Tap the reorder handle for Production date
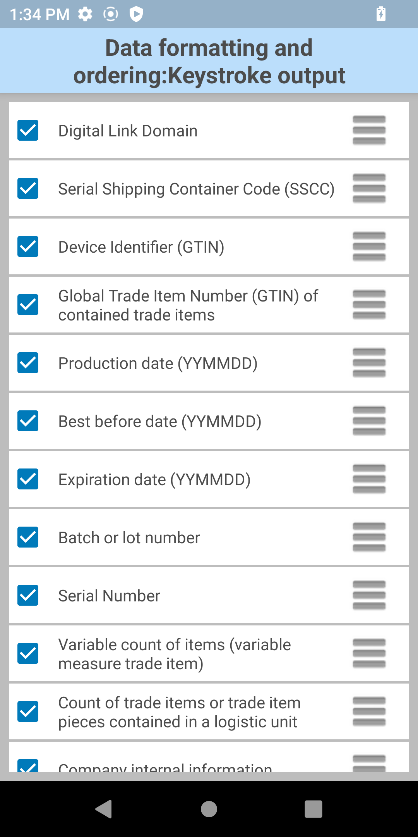Image resolution: width=418 pixels, height=837 pixels. pyautogui.click(x=369, y=363)
